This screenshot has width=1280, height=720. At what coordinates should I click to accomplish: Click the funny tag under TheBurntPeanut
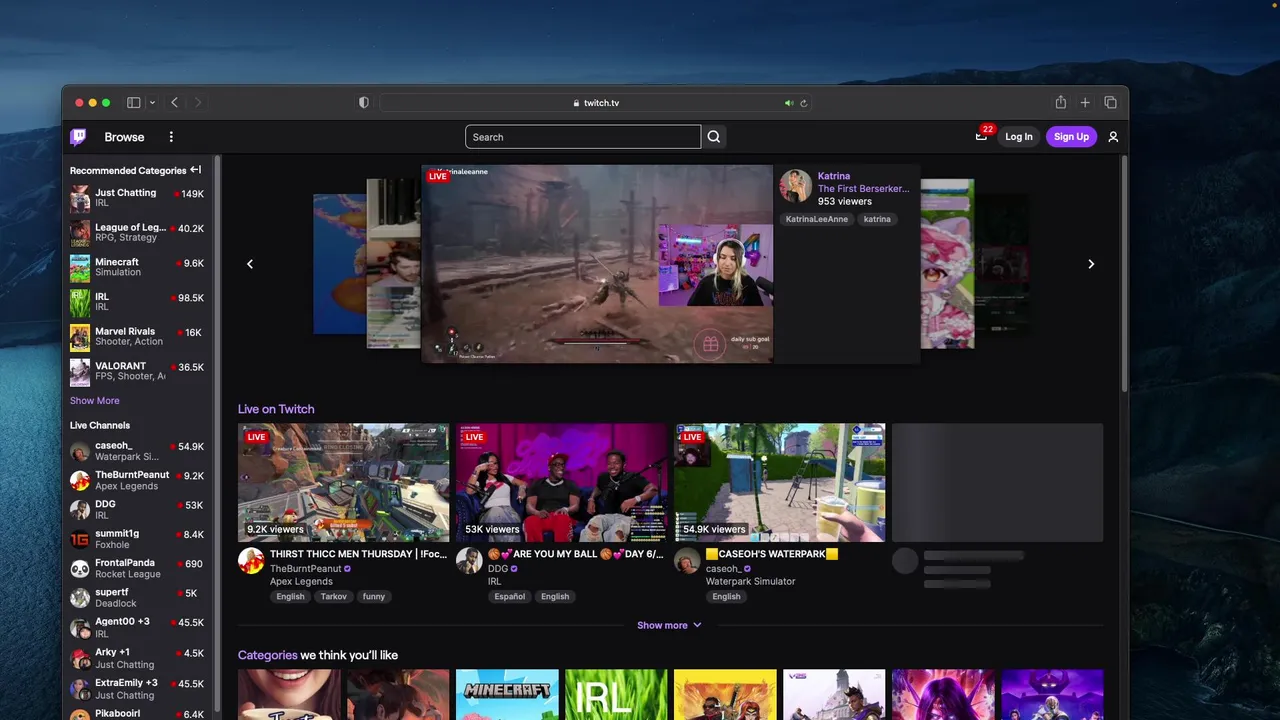(x=373, y=597)
